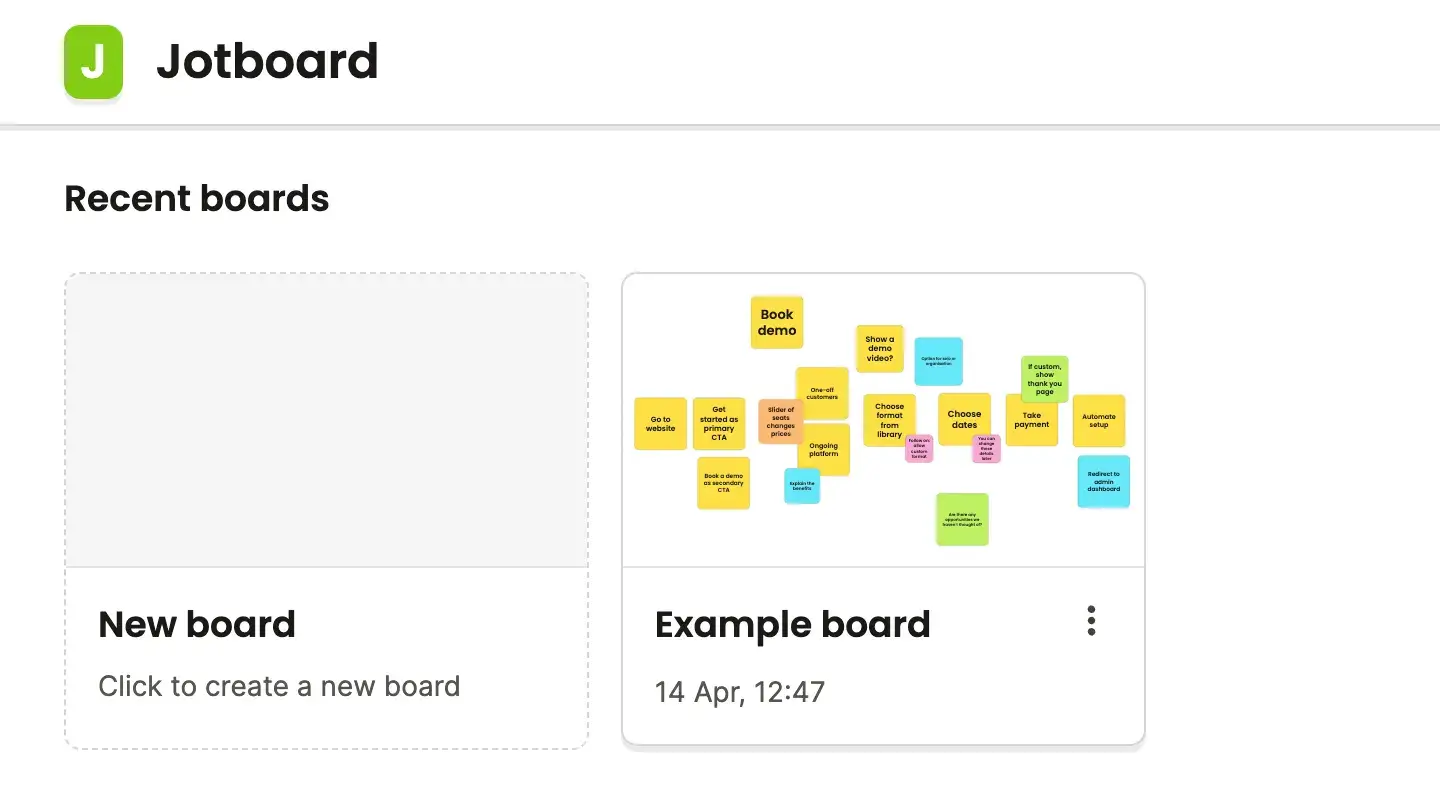The image size is (1440, 810).
Task: Click the "14 Apr, 12:47" timestamp
Action: 739,692
